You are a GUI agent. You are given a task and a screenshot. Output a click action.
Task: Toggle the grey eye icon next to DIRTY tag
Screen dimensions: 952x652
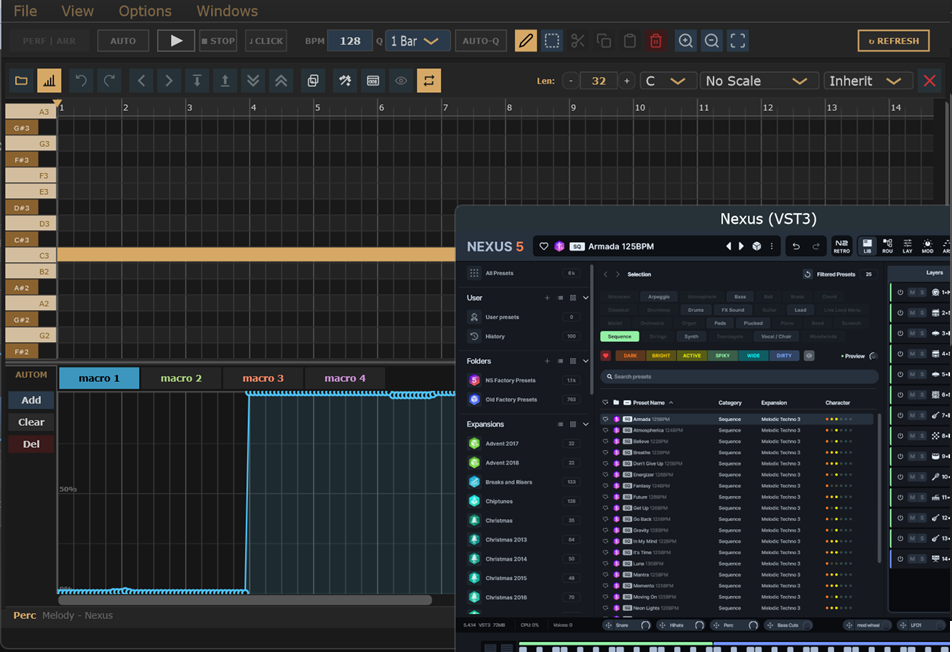click(x=809, y=356)
